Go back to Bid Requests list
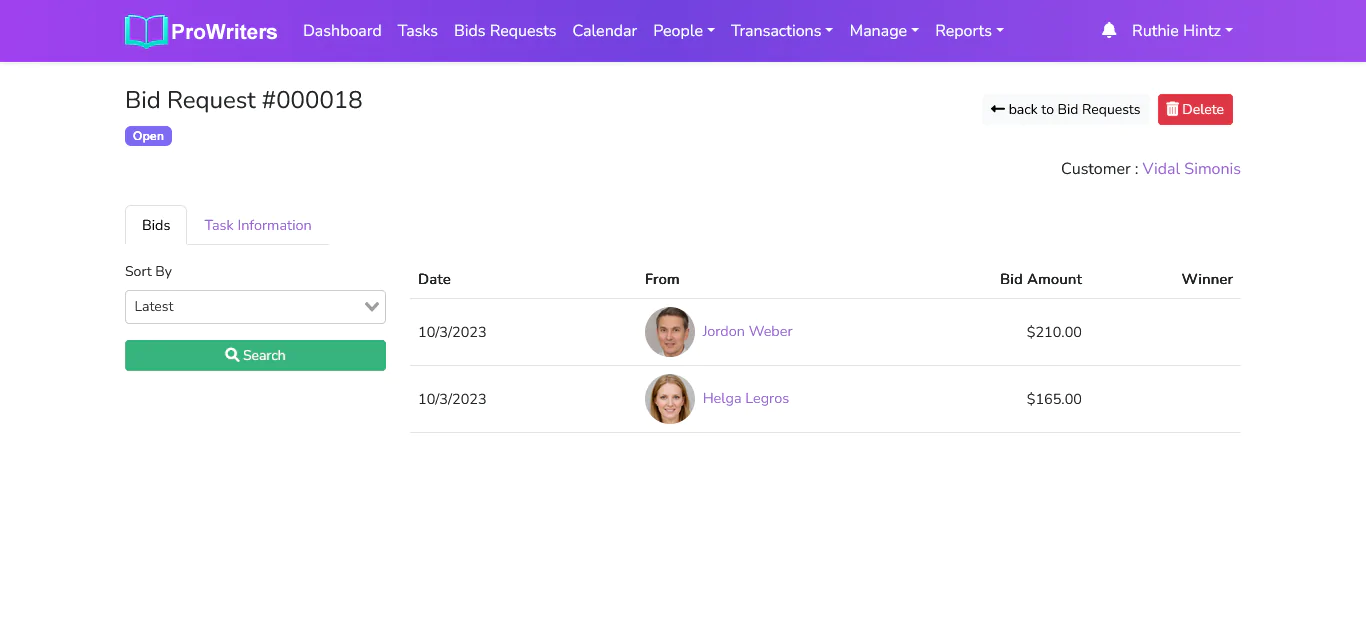The width and height of the screenshot is (1366, 643). click(x=1065, y=110)
